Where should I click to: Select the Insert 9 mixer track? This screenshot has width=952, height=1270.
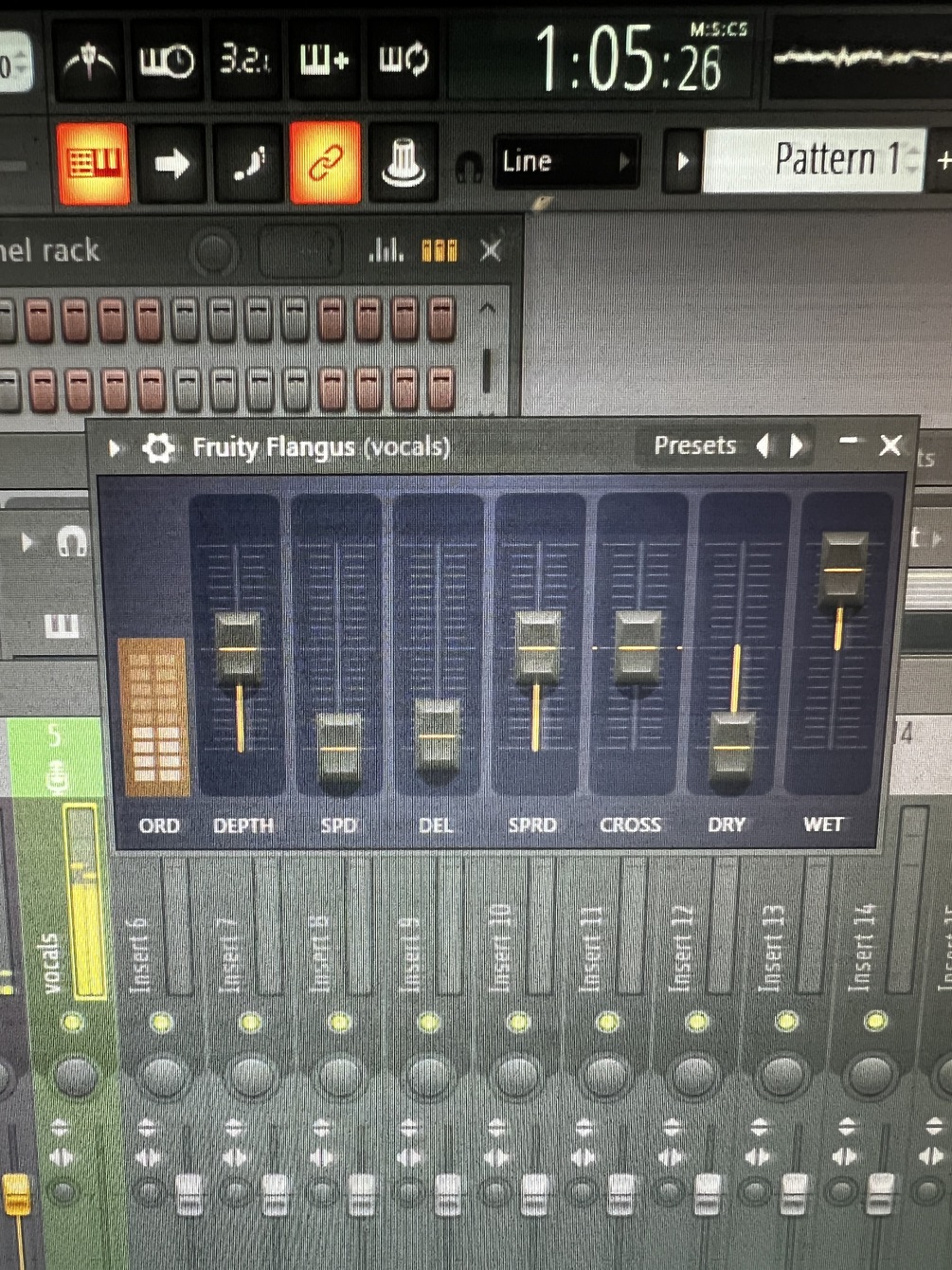408,954
